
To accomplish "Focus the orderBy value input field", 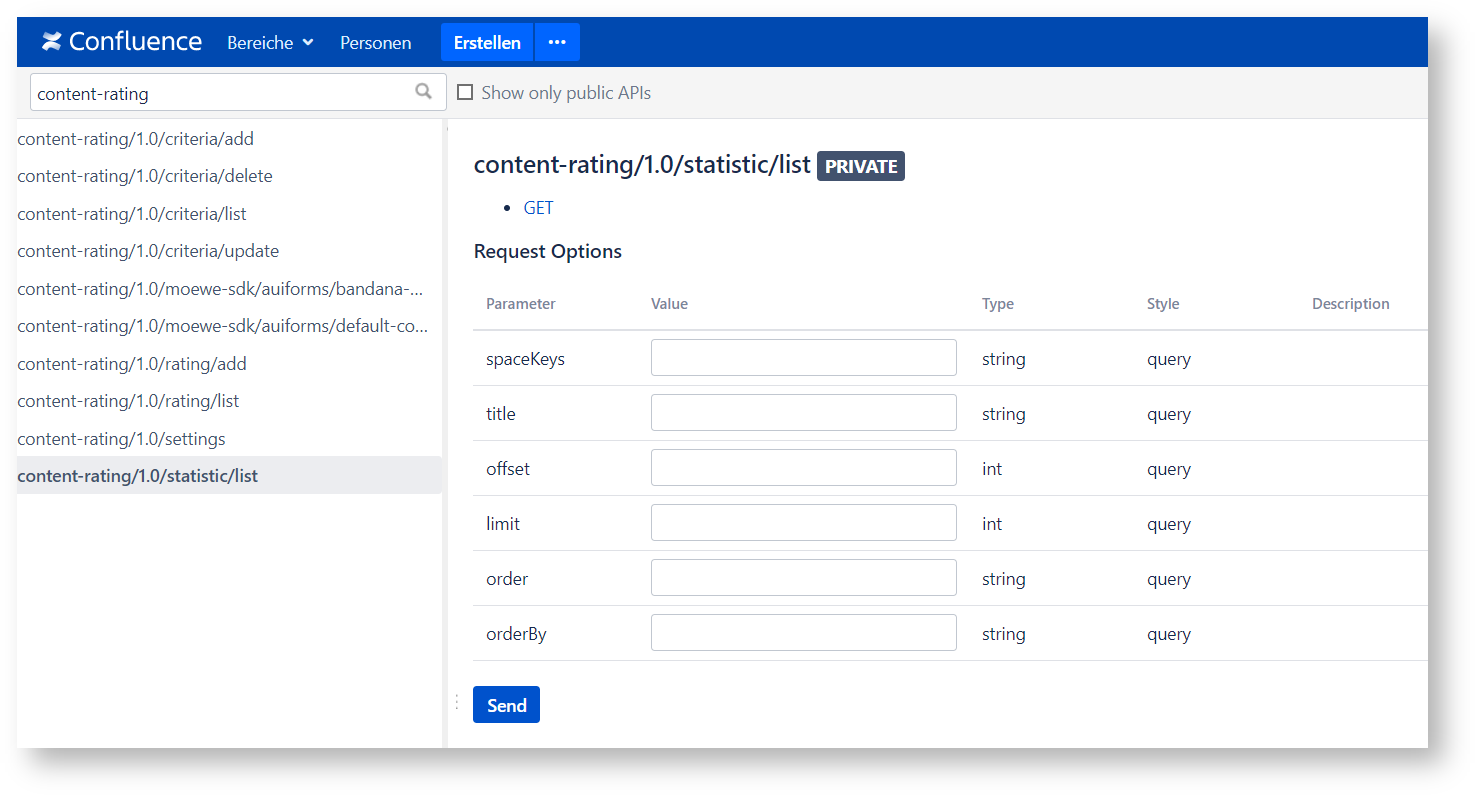I will pos(803,633).
